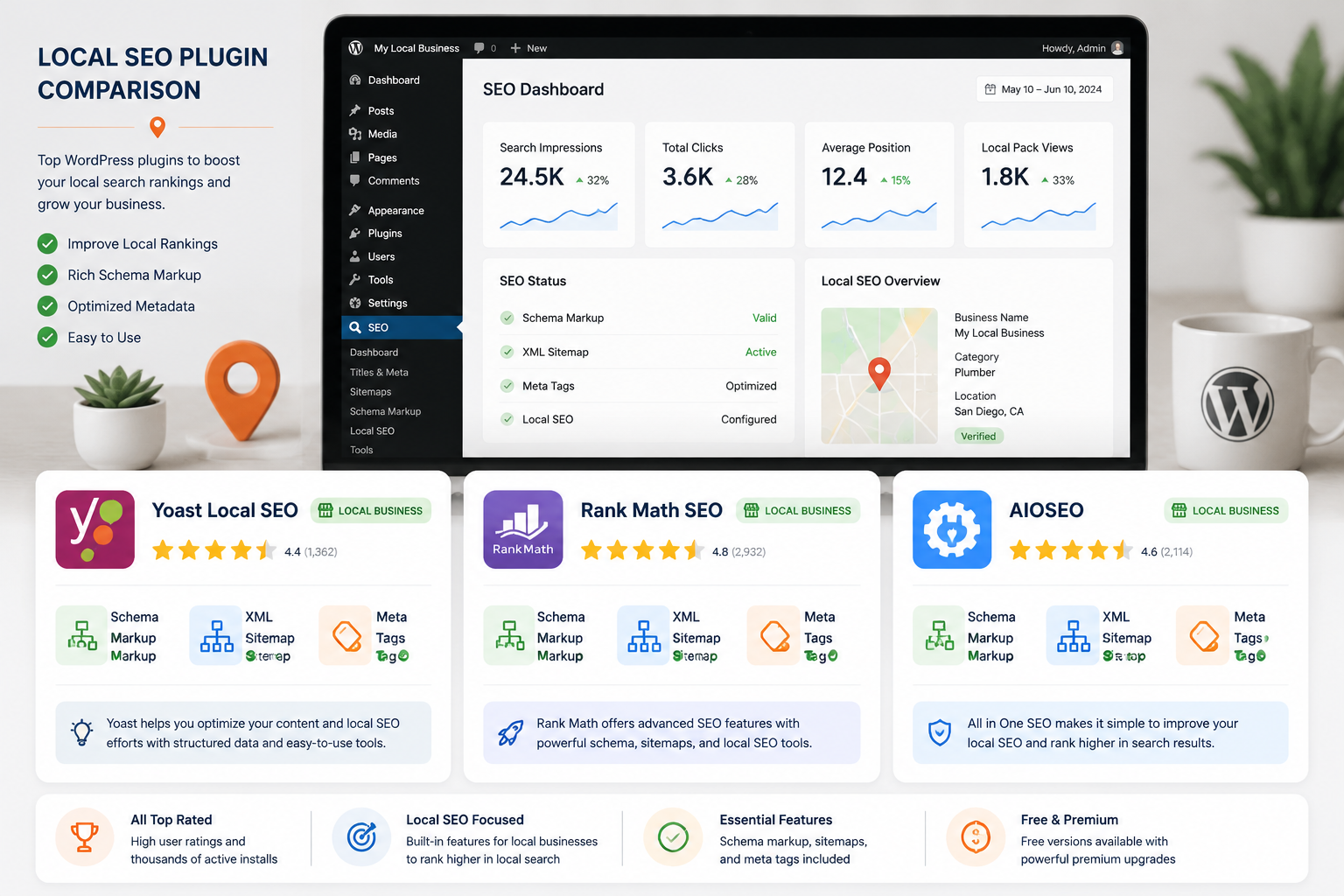Click the Valid status text
1344x896 pixels.
tap(765, 318)
